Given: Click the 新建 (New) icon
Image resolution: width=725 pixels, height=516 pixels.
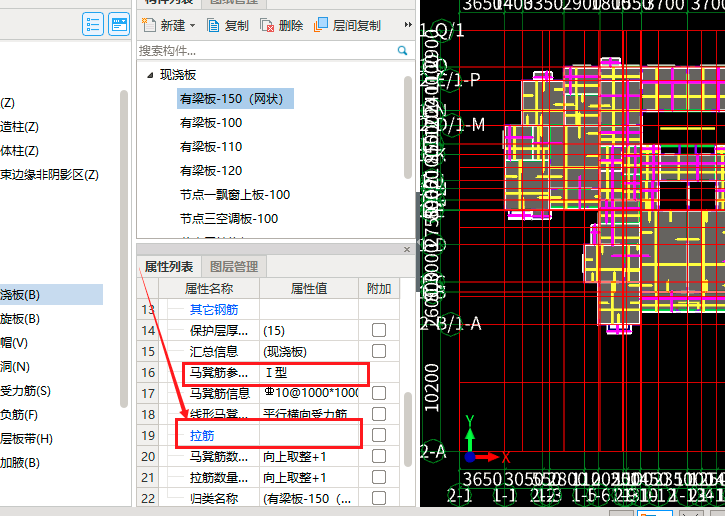Looking at the screenshot, I should click(149, 25).
